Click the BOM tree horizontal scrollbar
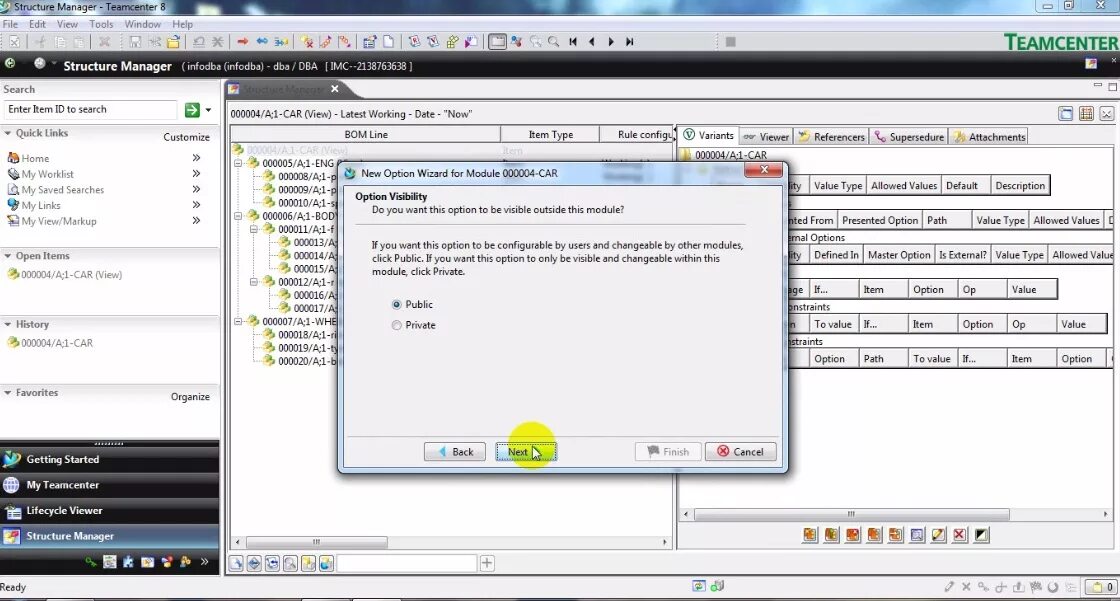This screenshot has width=1120, height=601. click(316, 542)
